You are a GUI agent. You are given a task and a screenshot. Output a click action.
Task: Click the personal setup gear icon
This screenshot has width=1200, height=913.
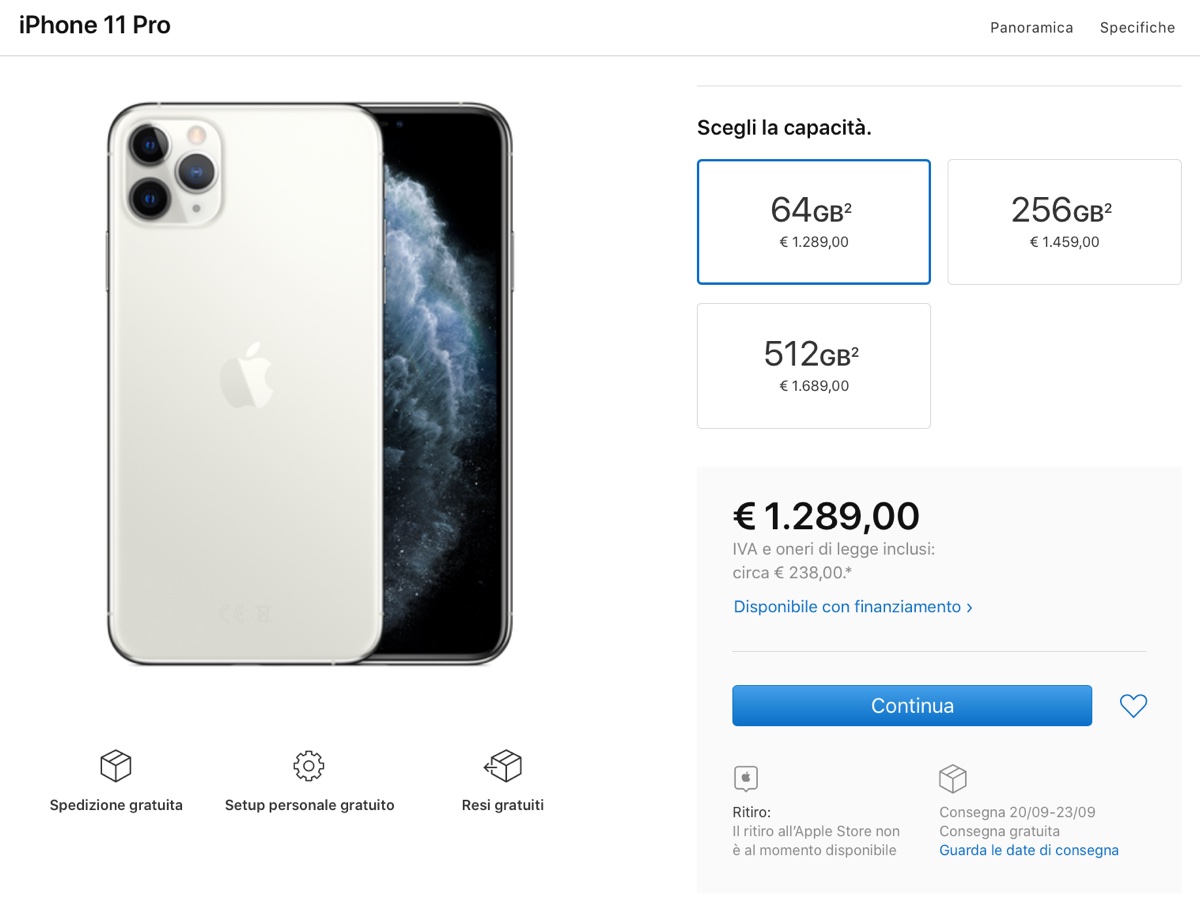tap(309, 766)
